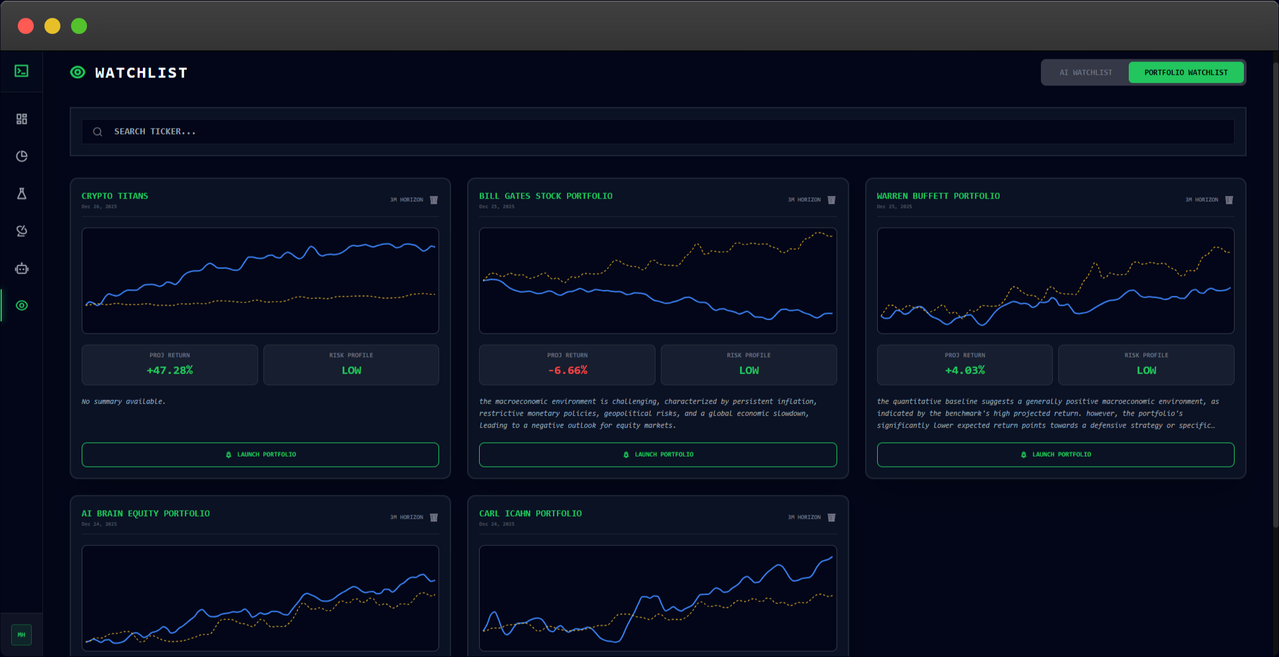Viewport: 1279px width, 657px height.
Task: Open the pie chart icon in sidebar
Action: point(21,156)
